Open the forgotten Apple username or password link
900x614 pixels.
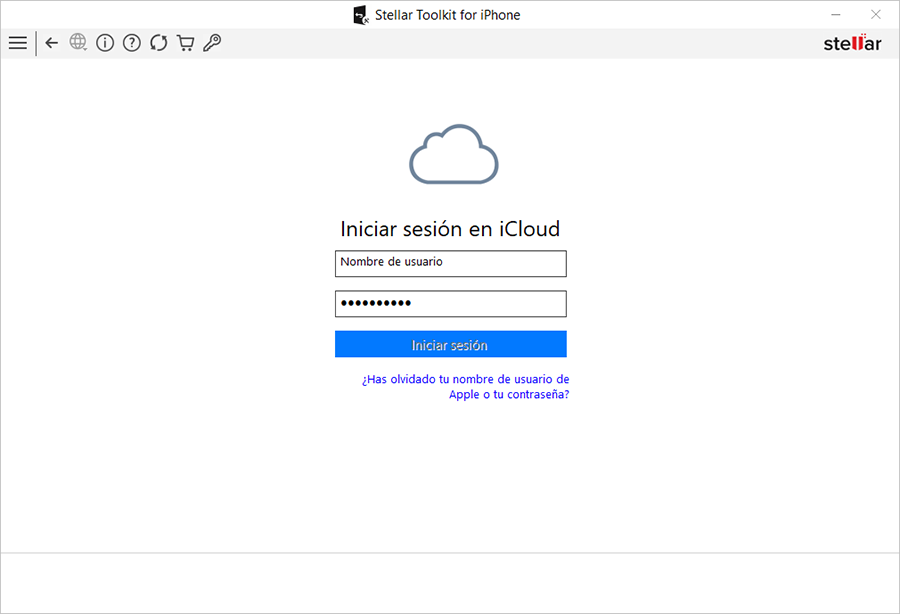pos(465,387)
